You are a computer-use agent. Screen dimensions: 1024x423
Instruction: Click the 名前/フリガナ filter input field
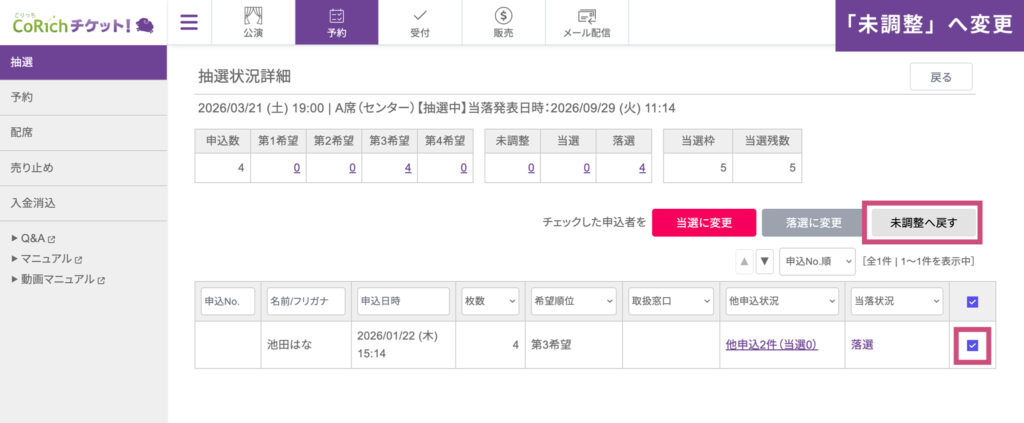tap(306, 301)
